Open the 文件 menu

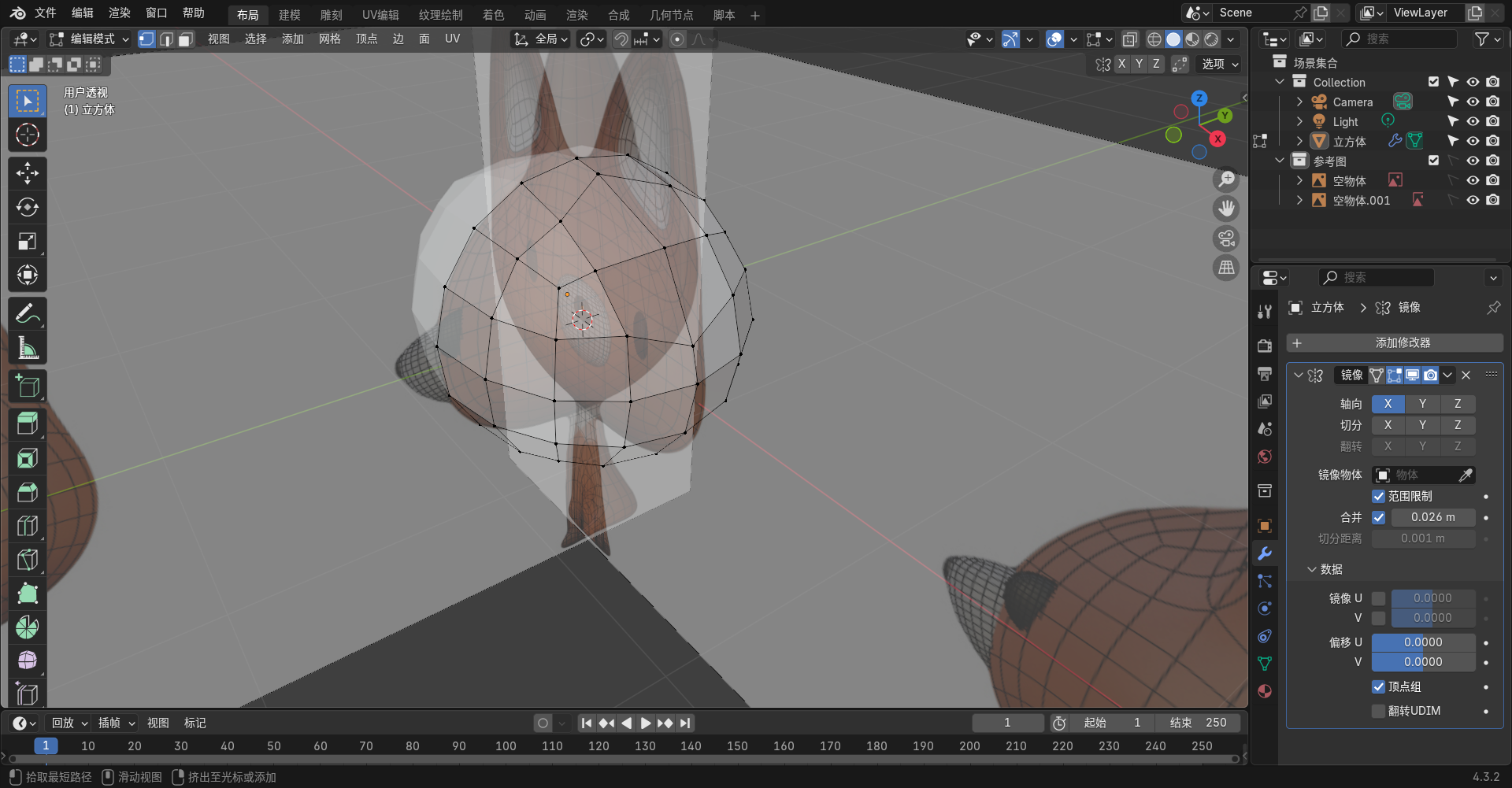[46, 13]
